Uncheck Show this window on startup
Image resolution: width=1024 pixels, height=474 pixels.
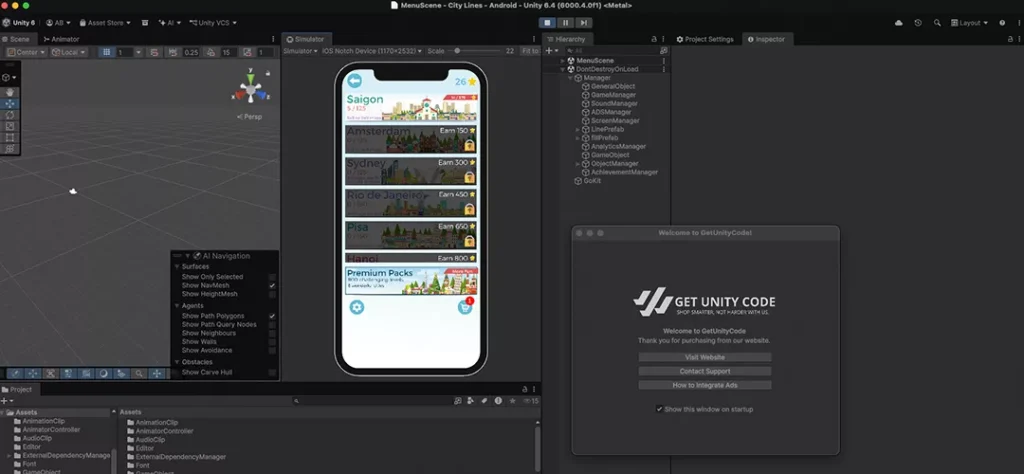tap(660, 409)
